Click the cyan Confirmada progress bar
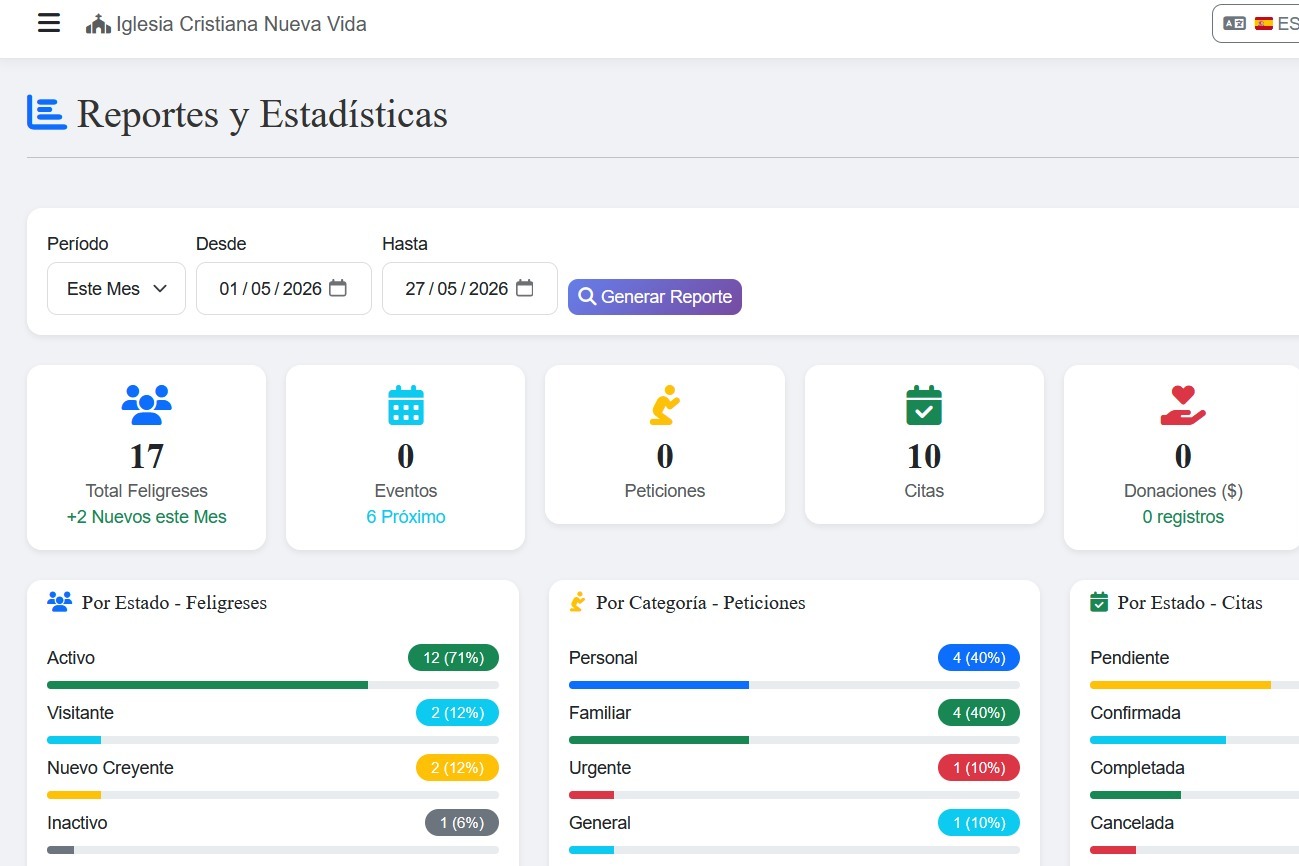This screenshot has height=866, width=1299. click(1158, 740)
